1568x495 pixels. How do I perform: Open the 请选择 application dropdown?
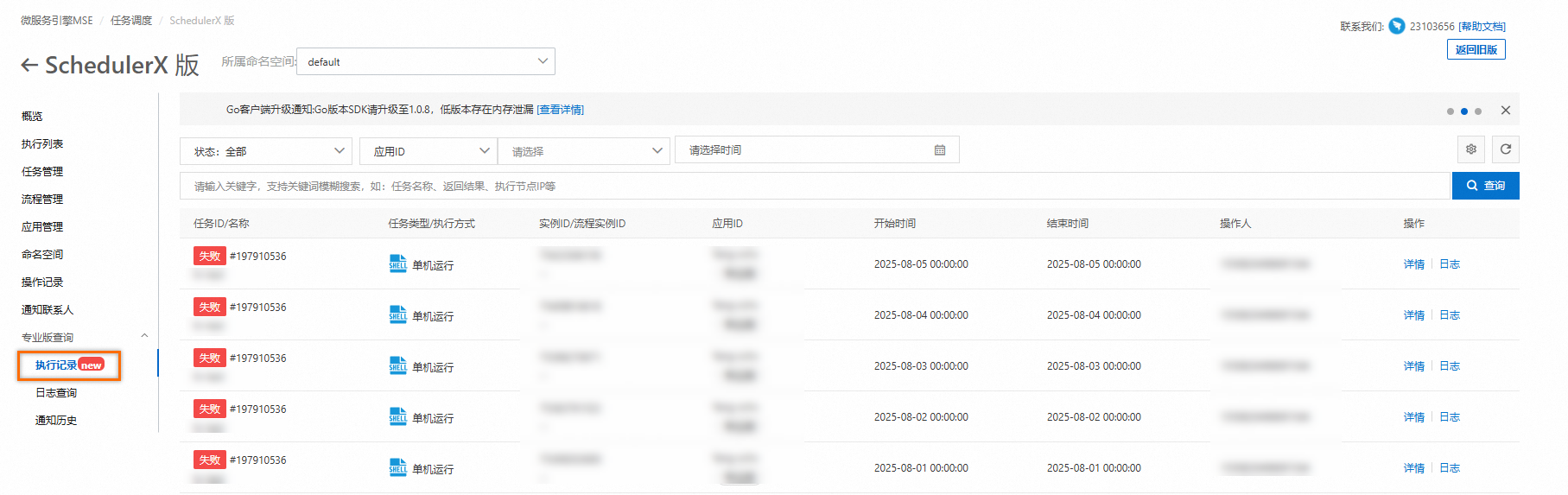[584, 151]
